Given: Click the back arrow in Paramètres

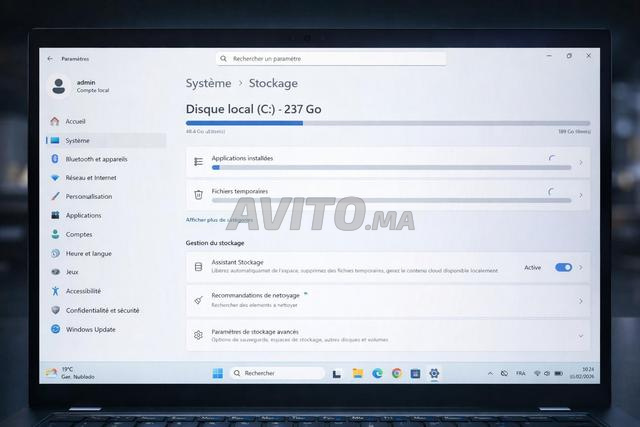Looking at the screenshot, I should tap(50, 59).
